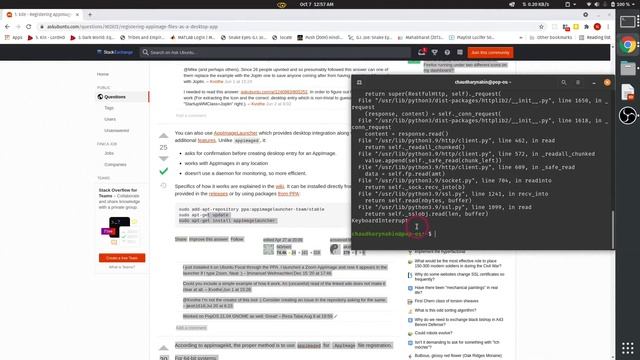Screen dimensions: 640x360
Task: Downvote the answer with score 25
Action: click(163, 158)
